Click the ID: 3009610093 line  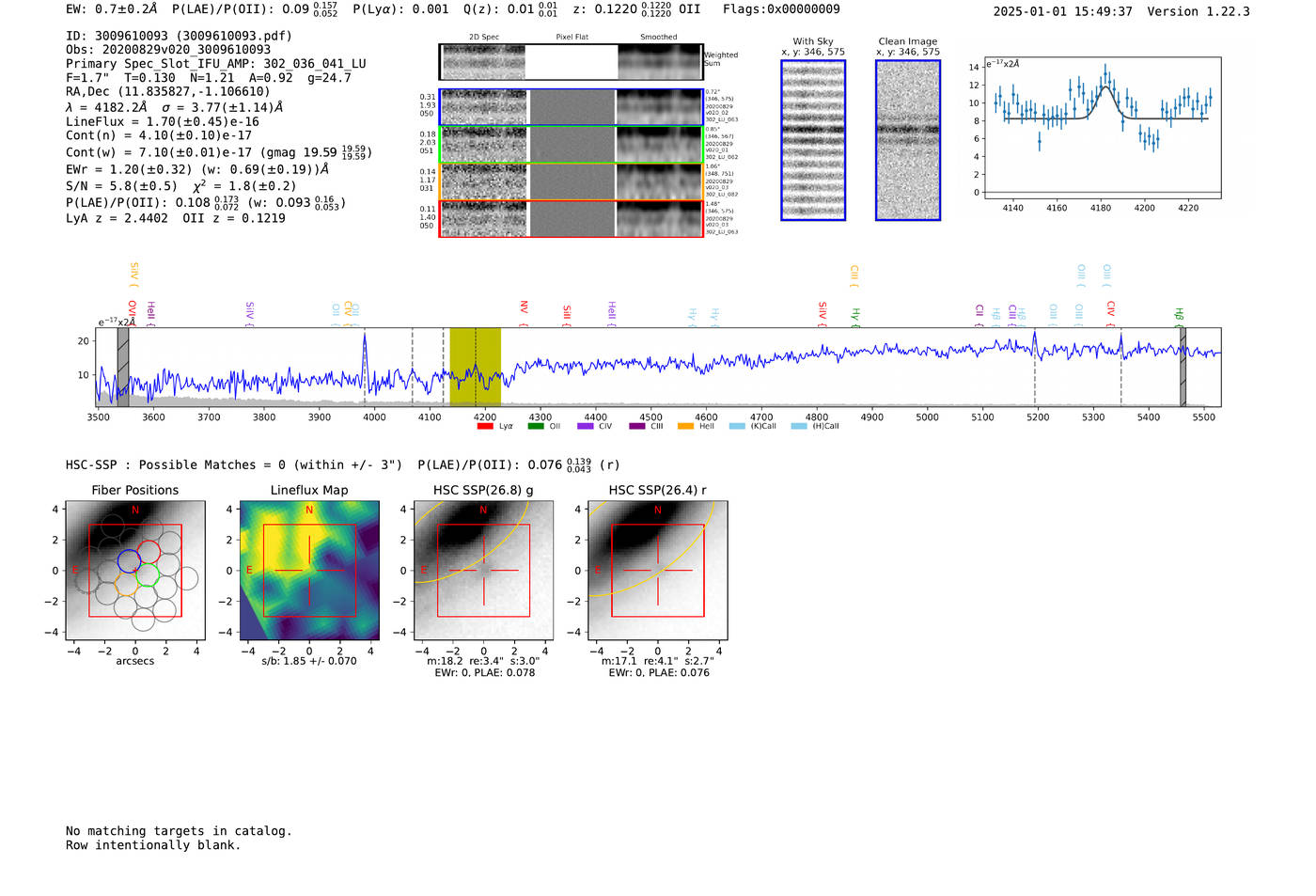click(x=179, y=36)
